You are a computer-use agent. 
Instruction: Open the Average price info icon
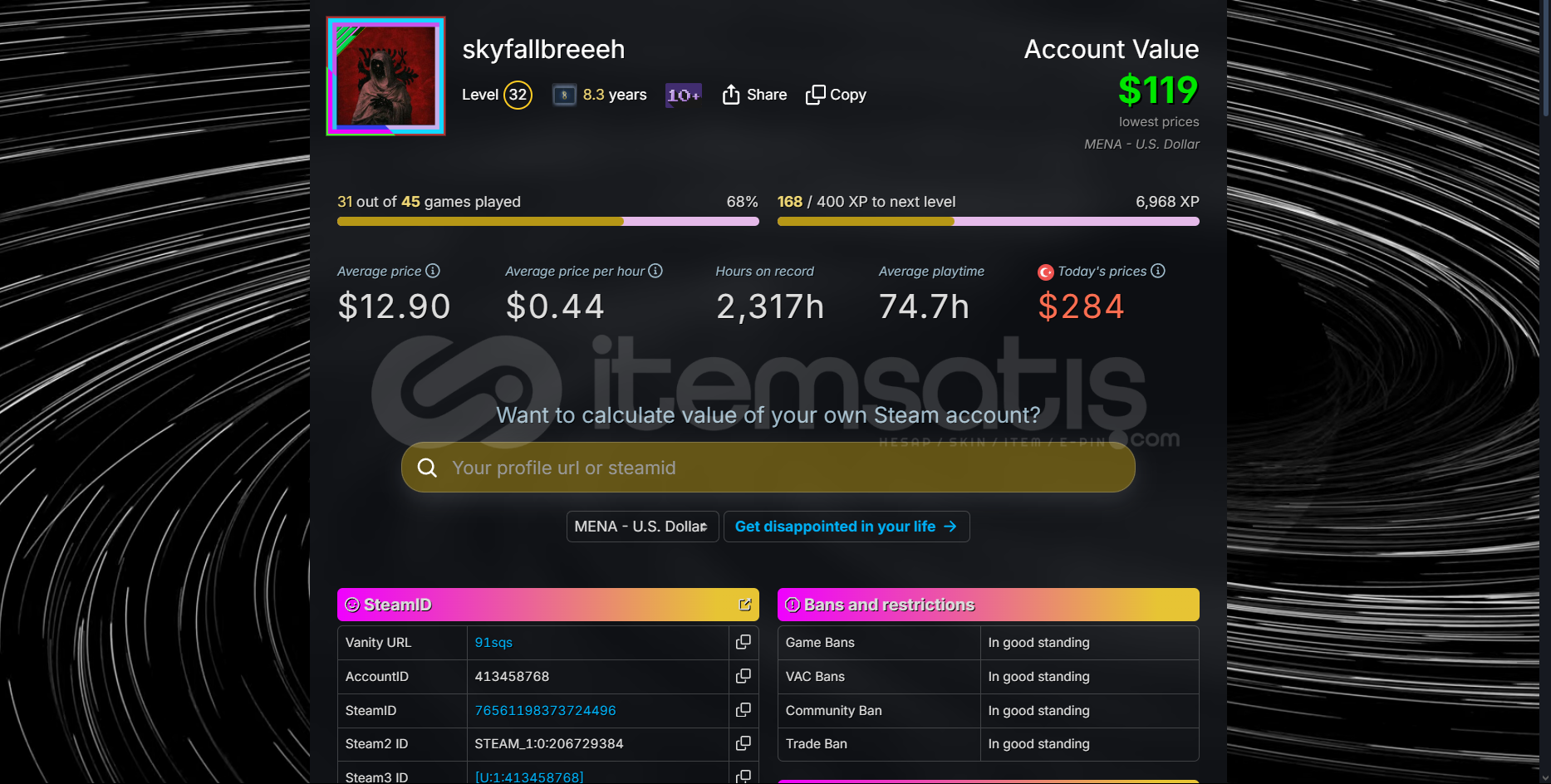433,271
